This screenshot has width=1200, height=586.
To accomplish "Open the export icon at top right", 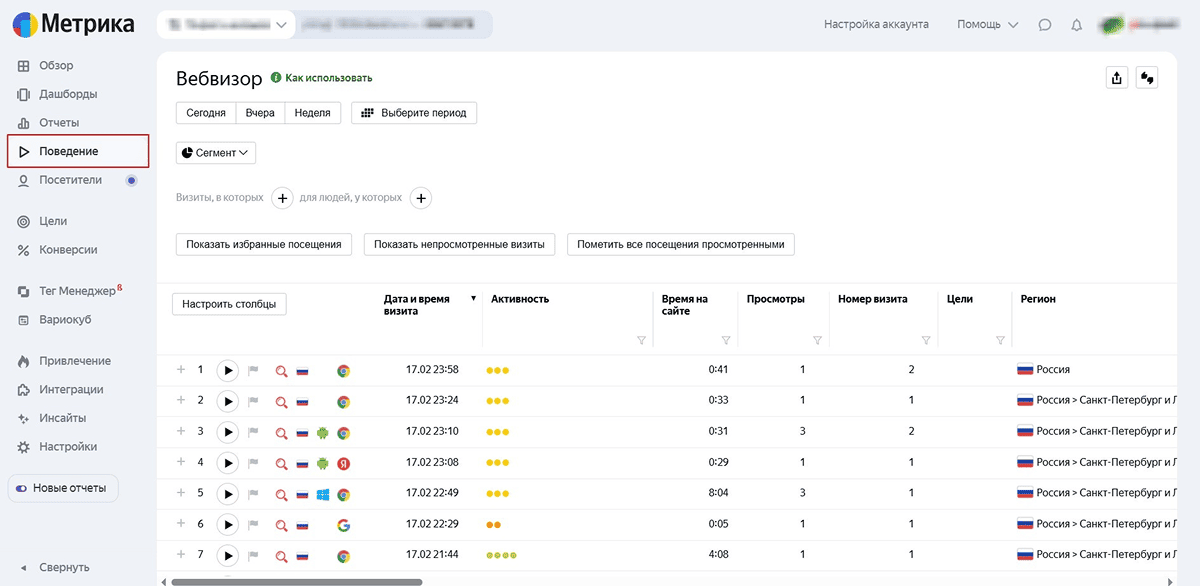I will point(1117,78).
